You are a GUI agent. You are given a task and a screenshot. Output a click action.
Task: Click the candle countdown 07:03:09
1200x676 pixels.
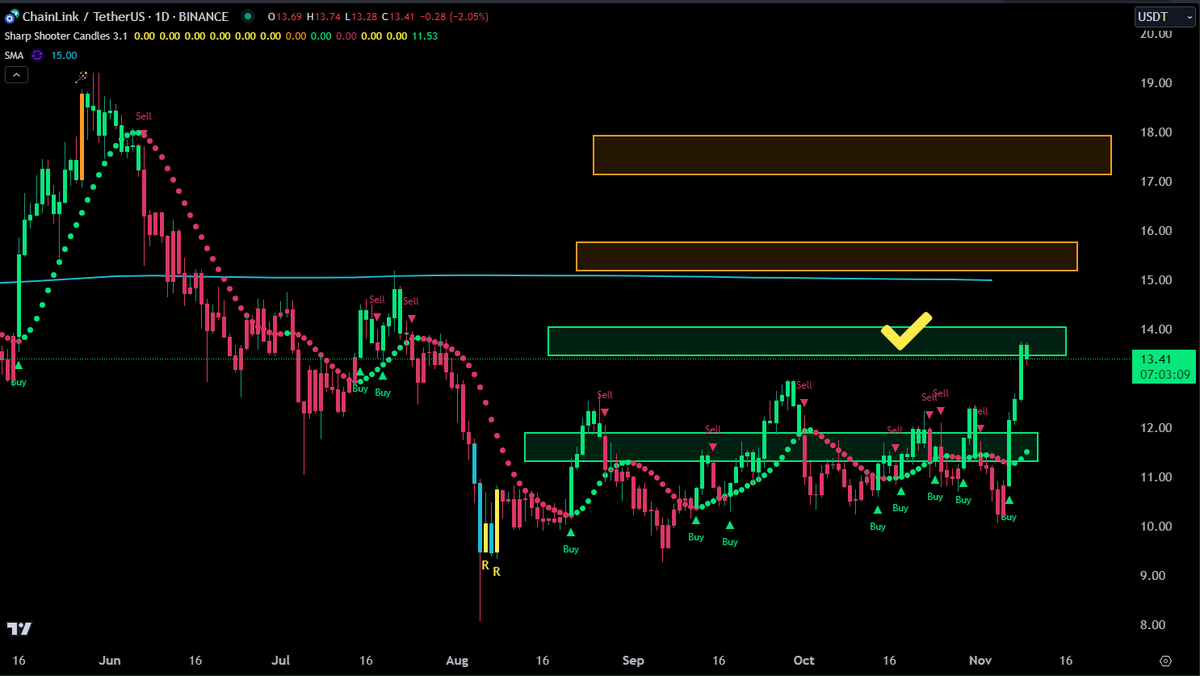point(1163,374)
